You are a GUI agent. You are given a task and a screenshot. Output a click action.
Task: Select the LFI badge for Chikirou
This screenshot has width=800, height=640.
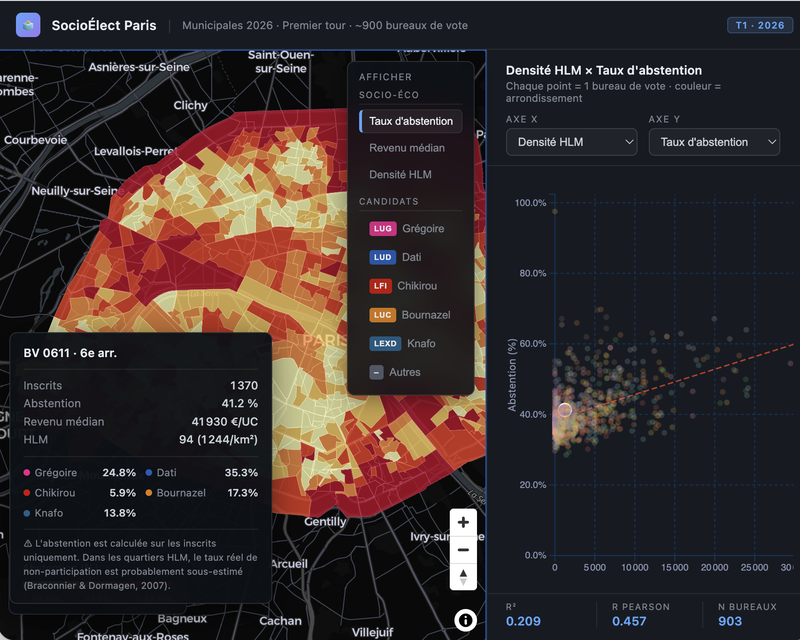pyautogui.click(x=380, y=286)
